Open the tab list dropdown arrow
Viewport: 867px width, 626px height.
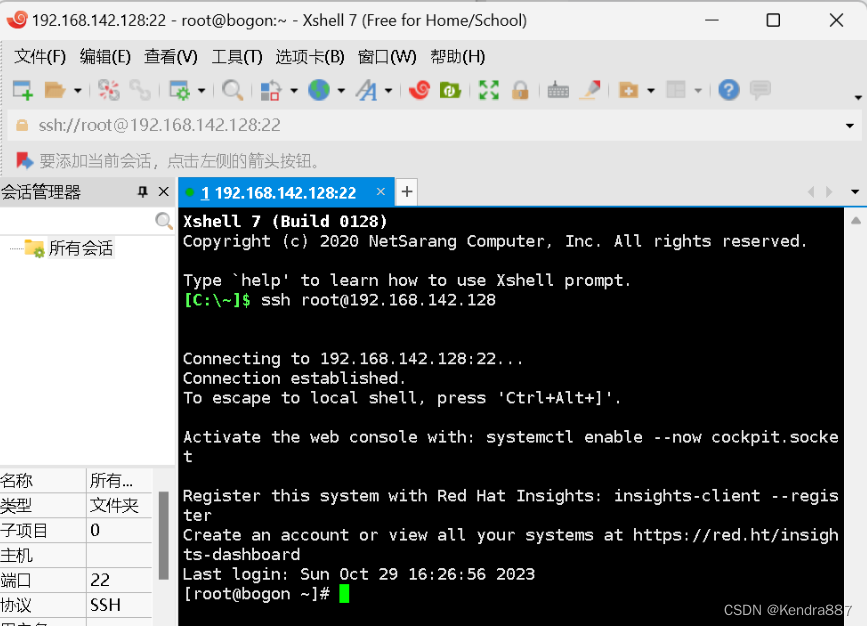[x=855, y=192]
